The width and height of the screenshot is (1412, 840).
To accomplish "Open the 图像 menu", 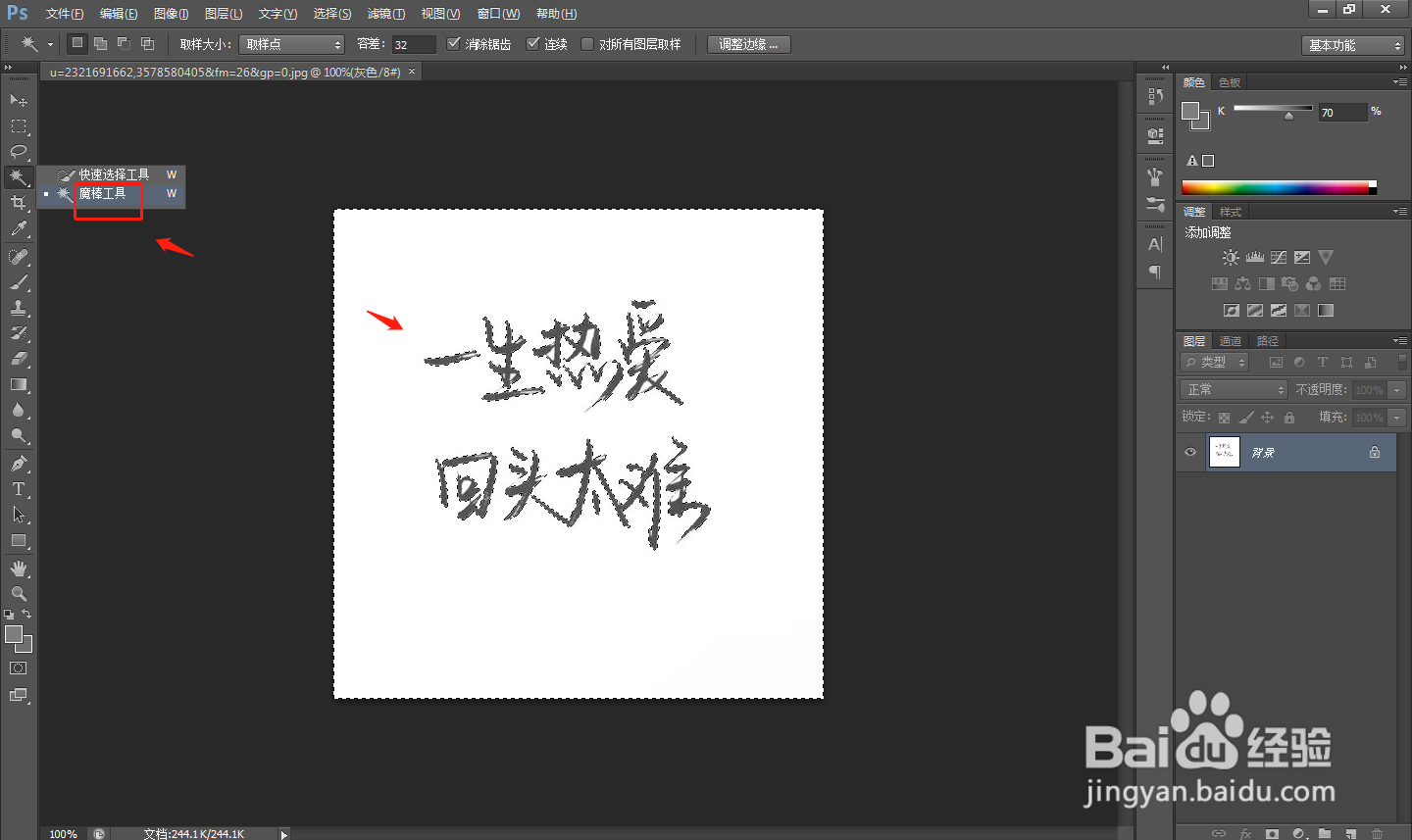I will point(172,14).
